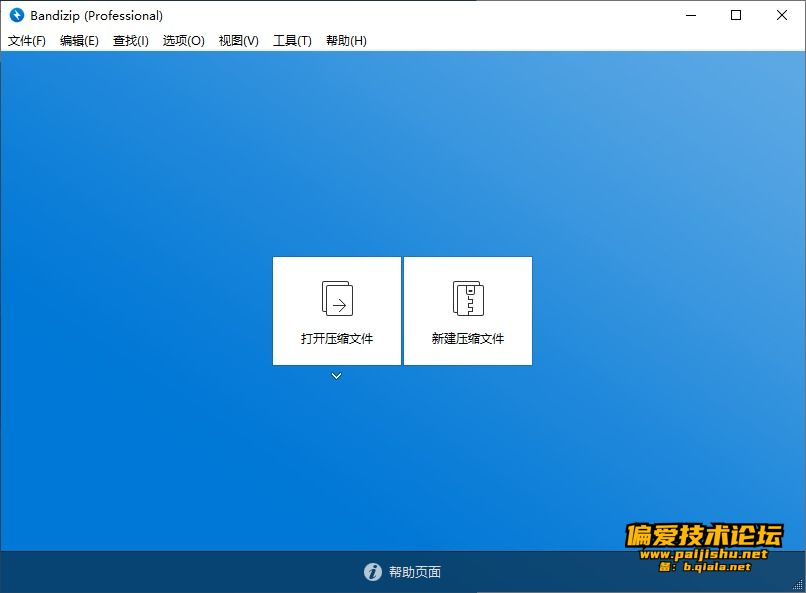Click the resize grip in the bottom corner

[x=798, y=585]
